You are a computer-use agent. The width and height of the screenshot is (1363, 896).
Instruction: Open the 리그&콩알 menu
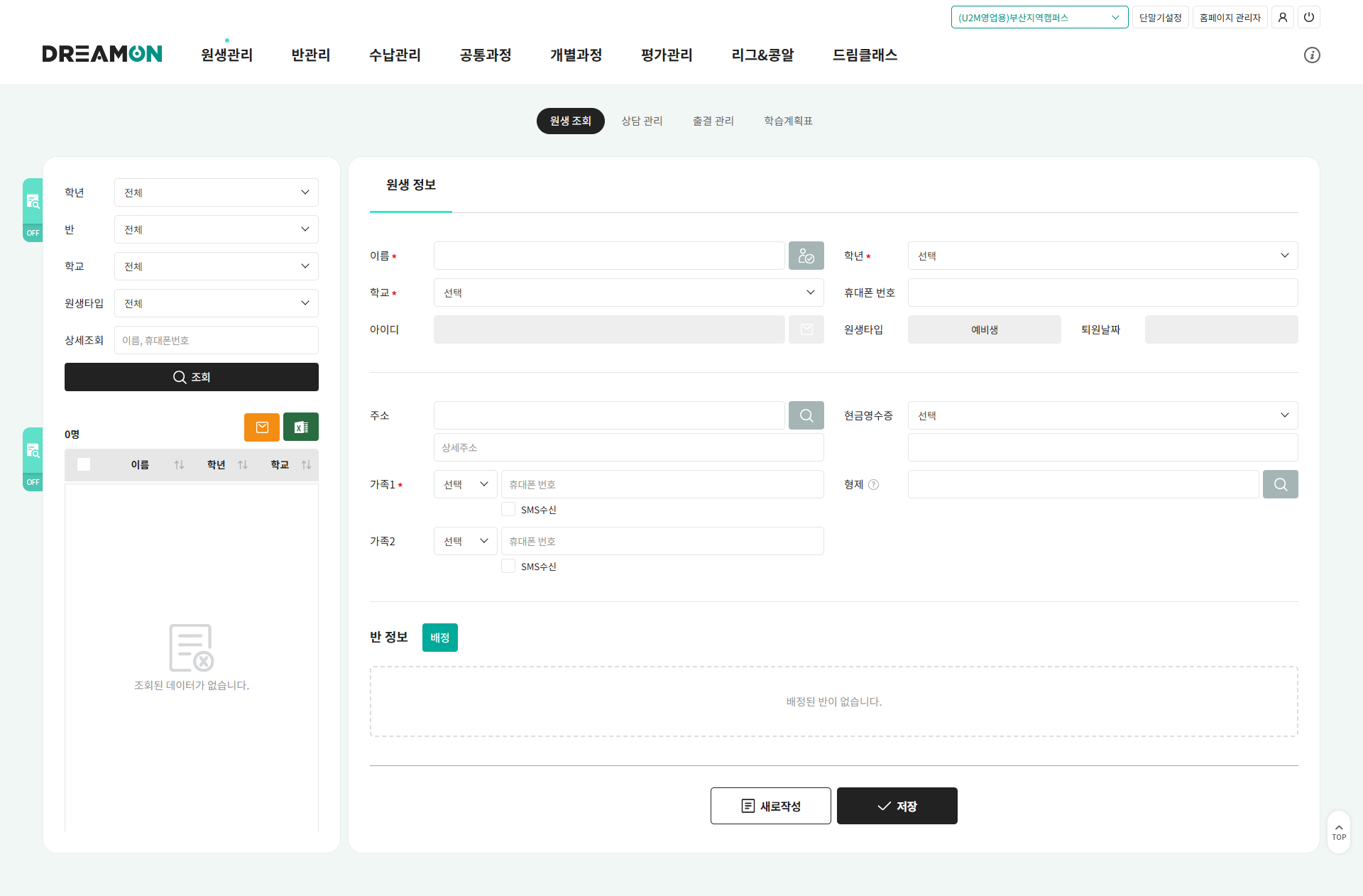(762, 55)
